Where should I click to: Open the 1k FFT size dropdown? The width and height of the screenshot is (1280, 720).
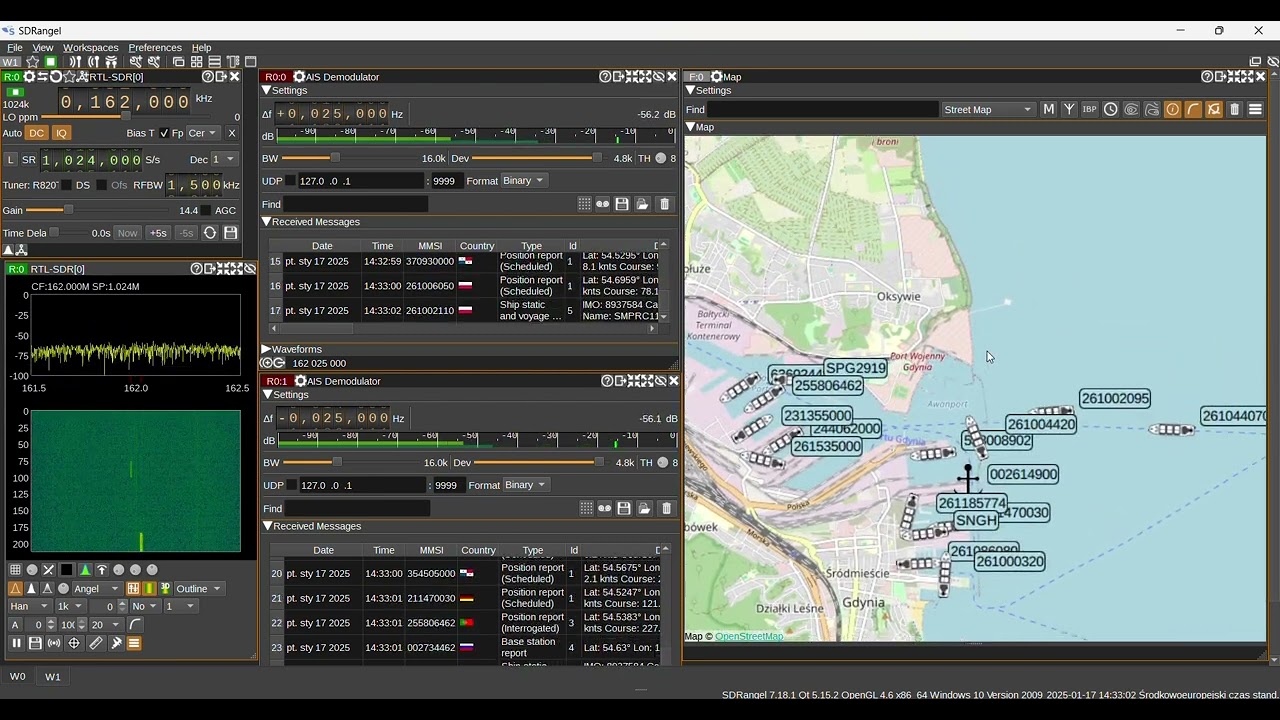point(70,606)
